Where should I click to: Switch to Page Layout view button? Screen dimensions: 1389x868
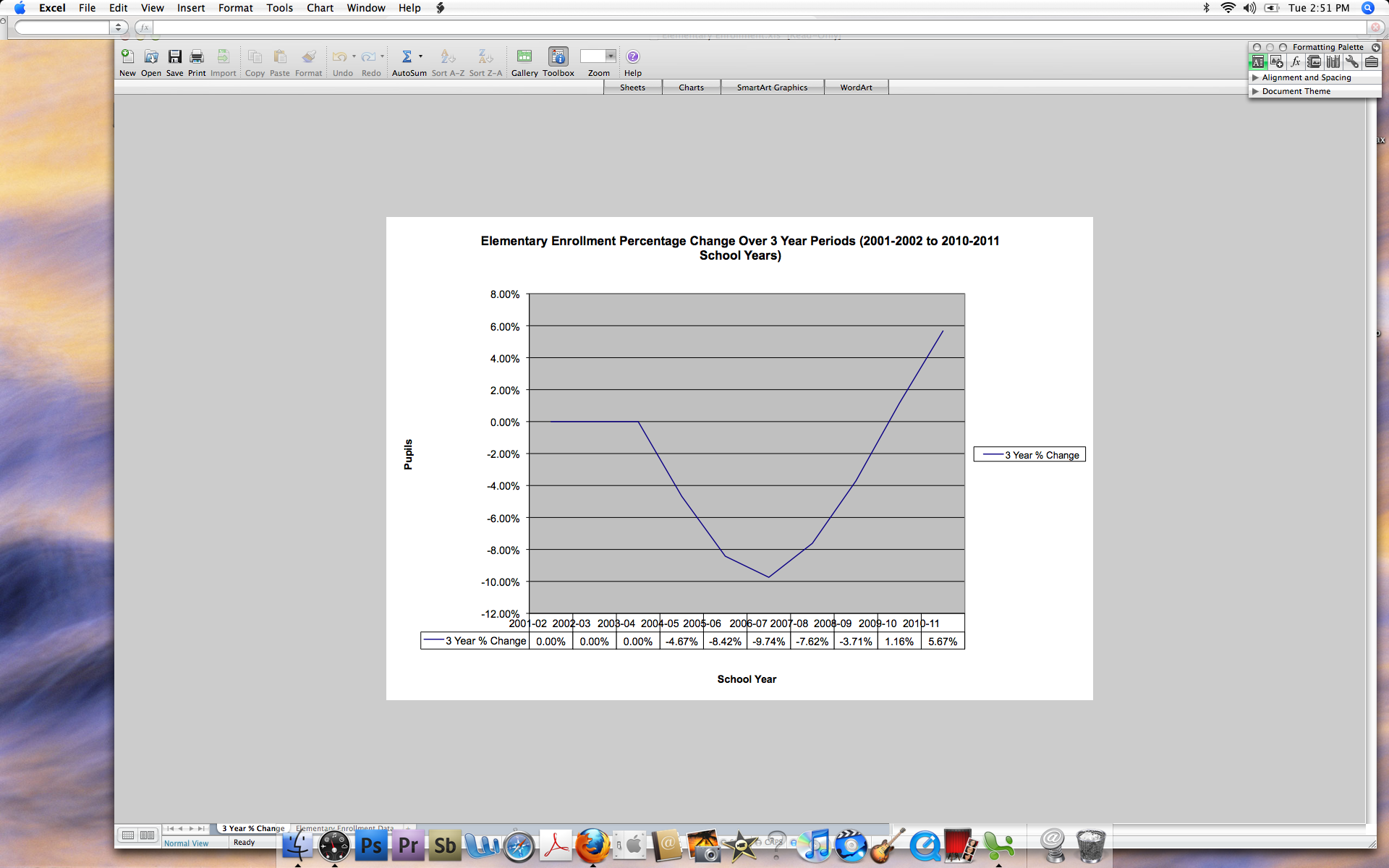[x=148, y=835]
